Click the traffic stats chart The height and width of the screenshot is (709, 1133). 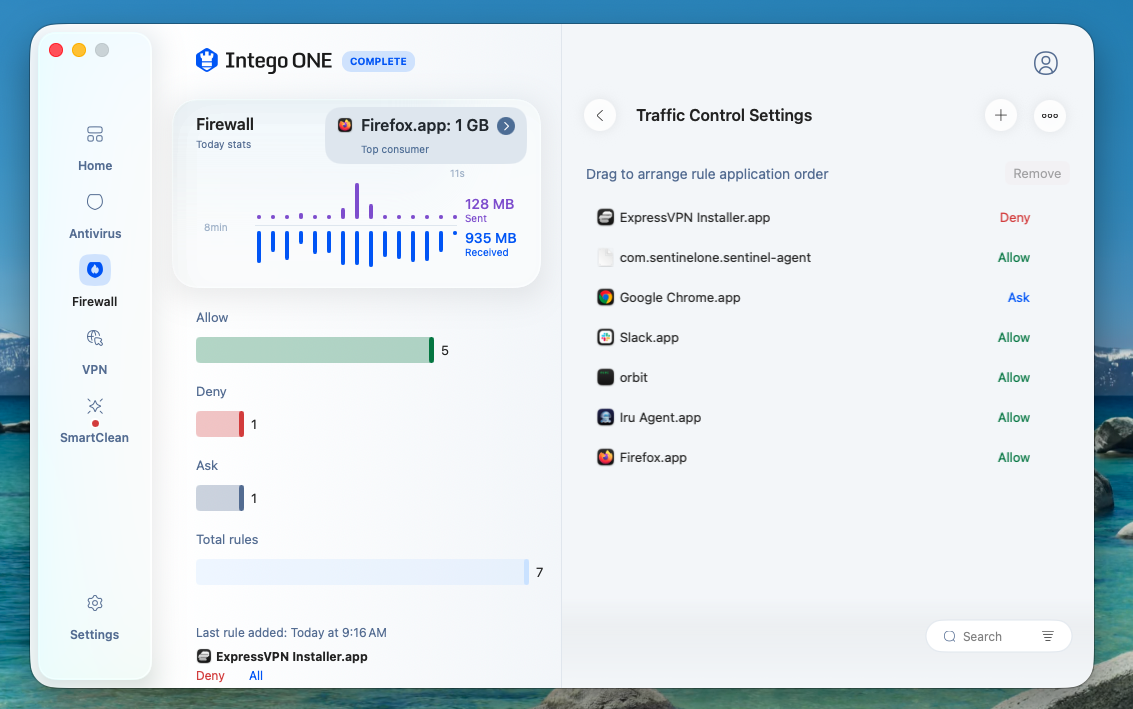pos(356,225)
